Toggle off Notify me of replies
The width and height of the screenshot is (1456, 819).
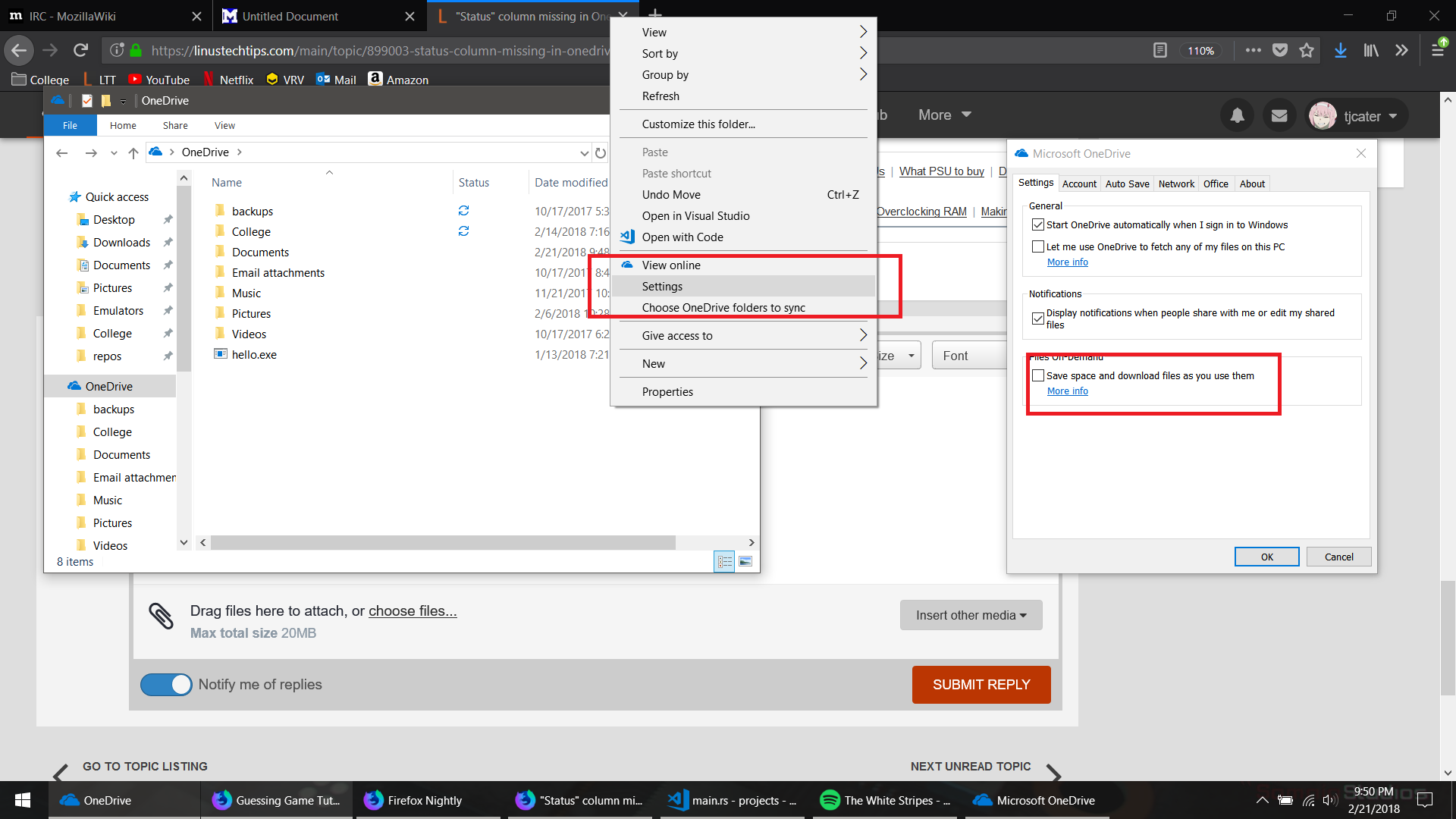(165, 684)
